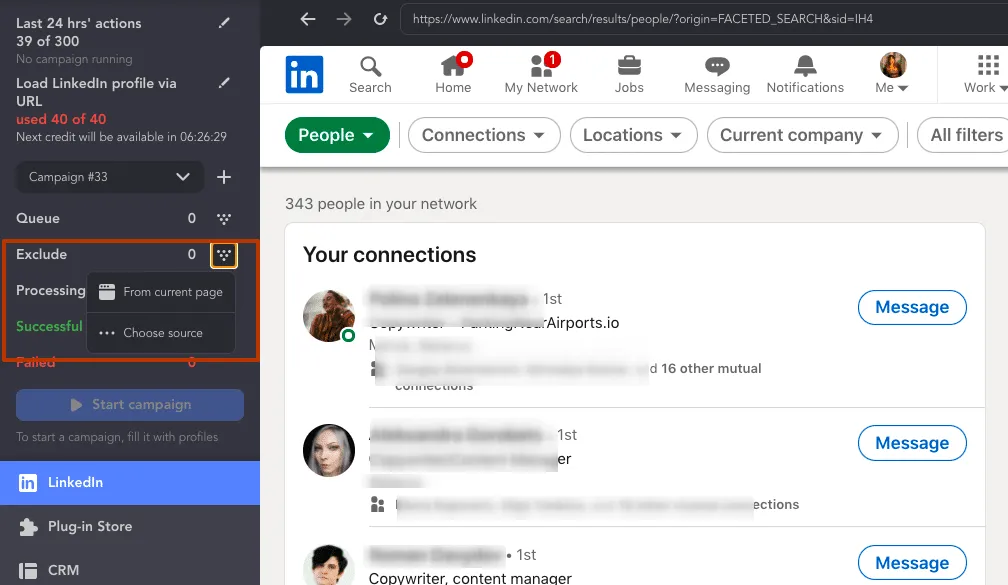Open My Network in LinkedIn nav
The height and width of the screenshot is (585, 1008).
[x=541, y=75]
